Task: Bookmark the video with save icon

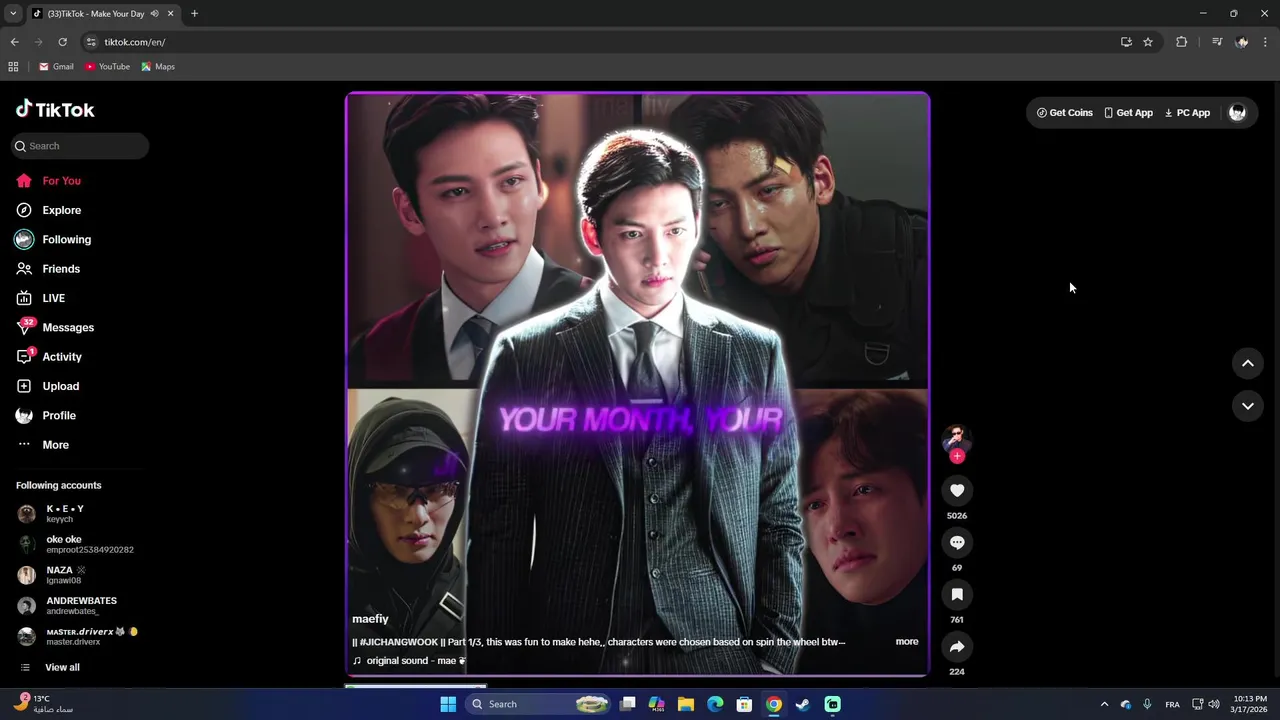Action: pyautogui.click(x=957, y=594)
